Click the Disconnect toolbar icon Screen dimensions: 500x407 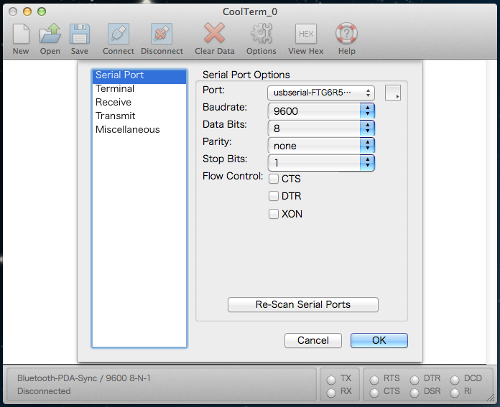click(162, 34)
